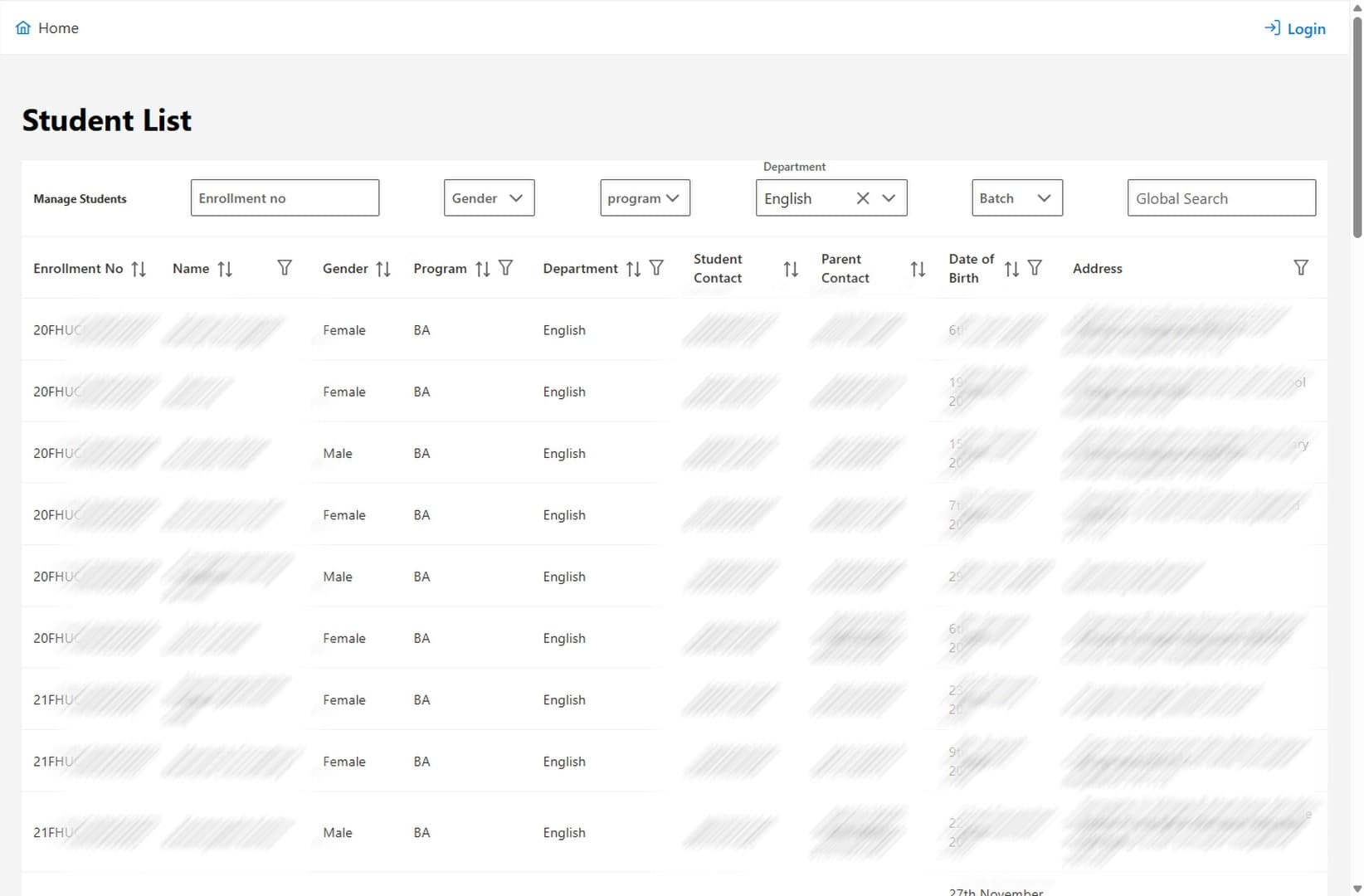
Task: Sort the Department column
Action: (632, 268)
